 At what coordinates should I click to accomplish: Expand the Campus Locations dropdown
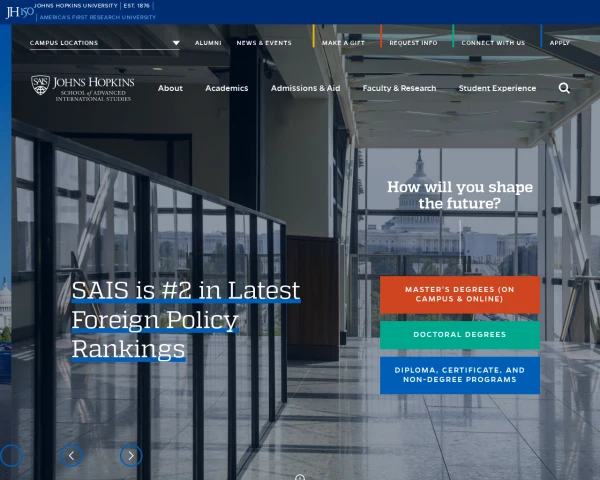coord(104,43)
